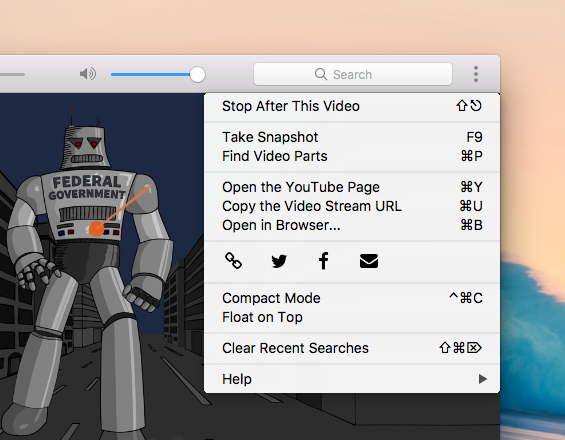Choose Clear Recent Searches

352,348
